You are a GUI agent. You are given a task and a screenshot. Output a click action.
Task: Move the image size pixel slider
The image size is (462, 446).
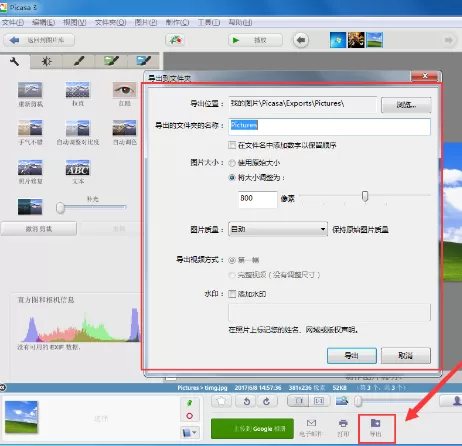[365, 196]
